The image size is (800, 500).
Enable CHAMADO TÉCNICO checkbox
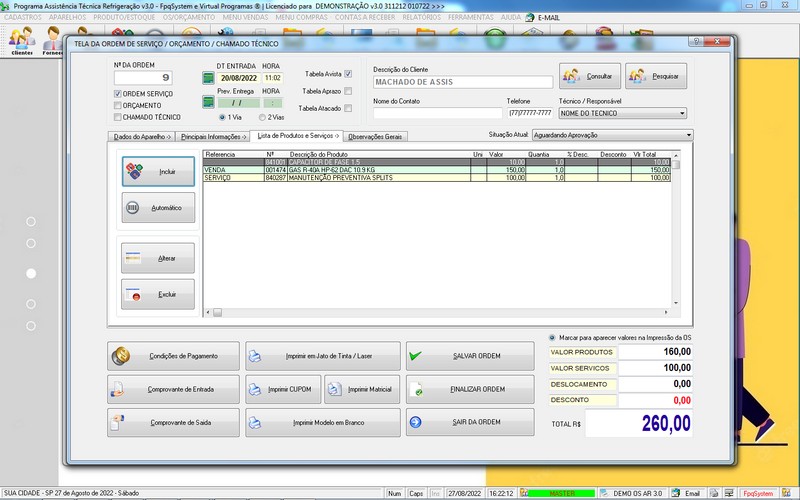118,117
